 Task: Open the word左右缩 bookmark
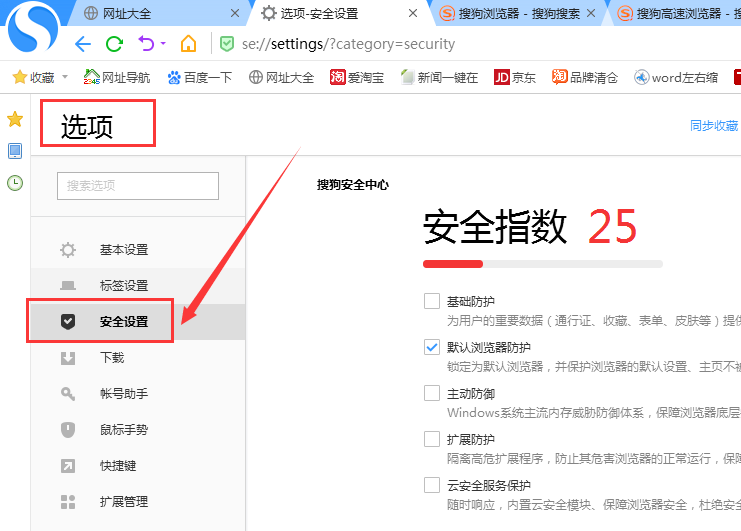[x=676, y=77]
